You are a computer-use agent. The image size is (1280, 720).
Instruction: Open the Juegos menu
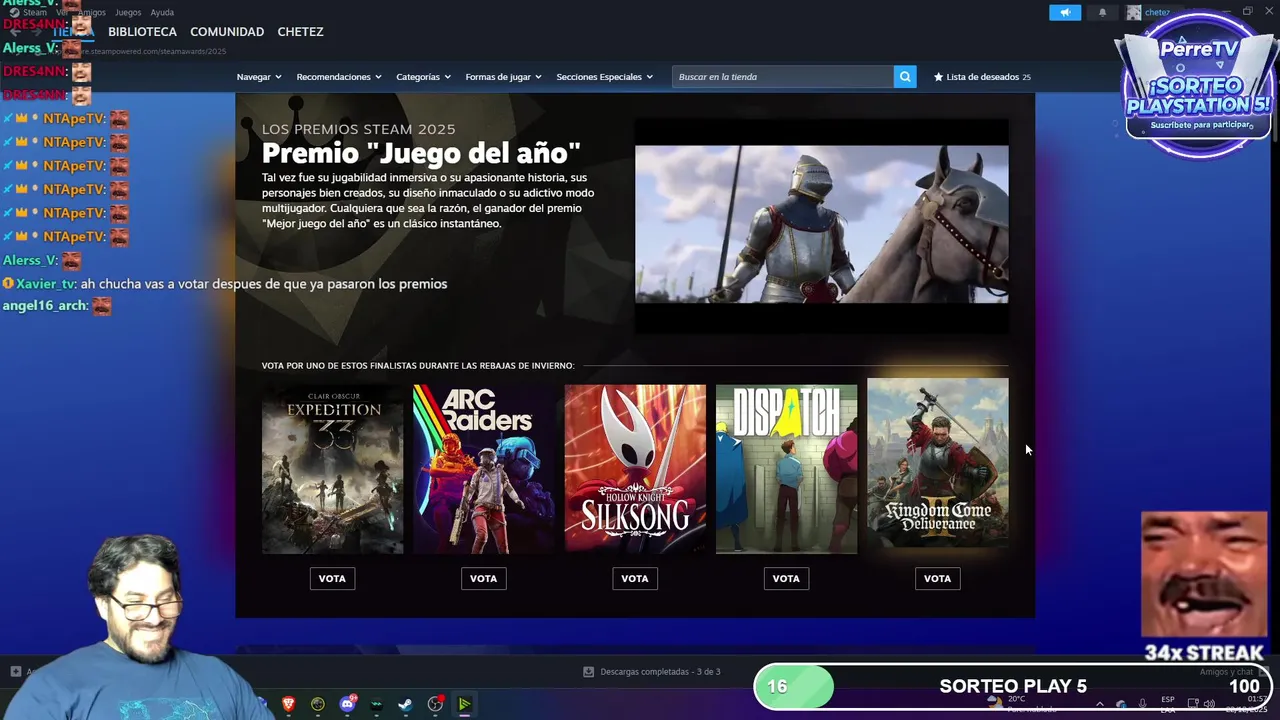[128, 13]
